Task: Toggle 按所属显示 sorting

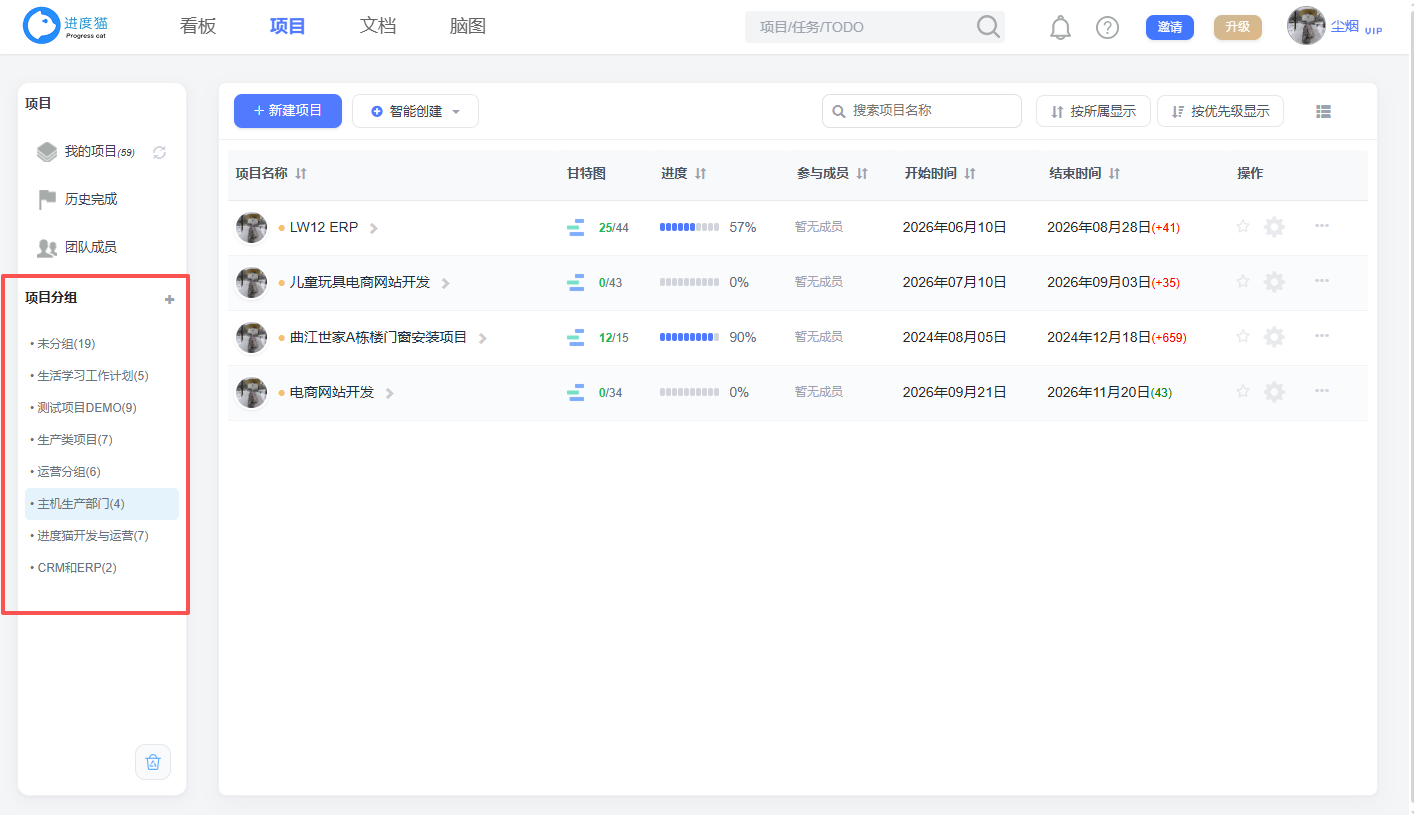Action: click(x=1093, y=111)
